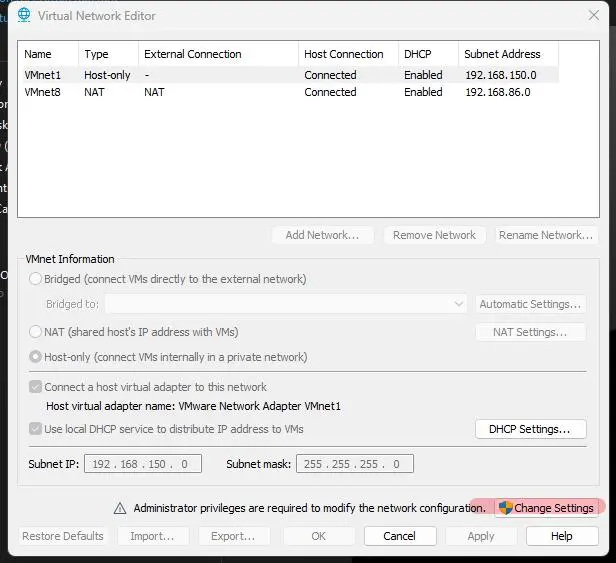The image size is (616, 563).
Task: Click the warning triangle icon
Action: pos(120,508)
